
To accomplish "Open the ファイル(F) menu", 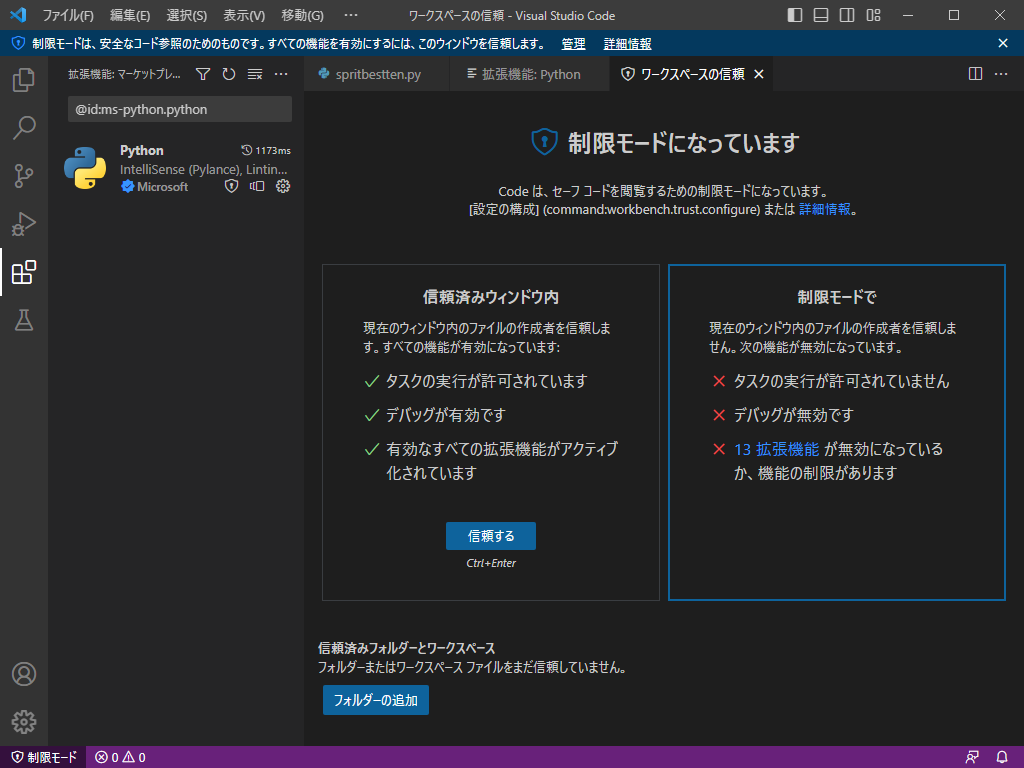I will [68, 15].
